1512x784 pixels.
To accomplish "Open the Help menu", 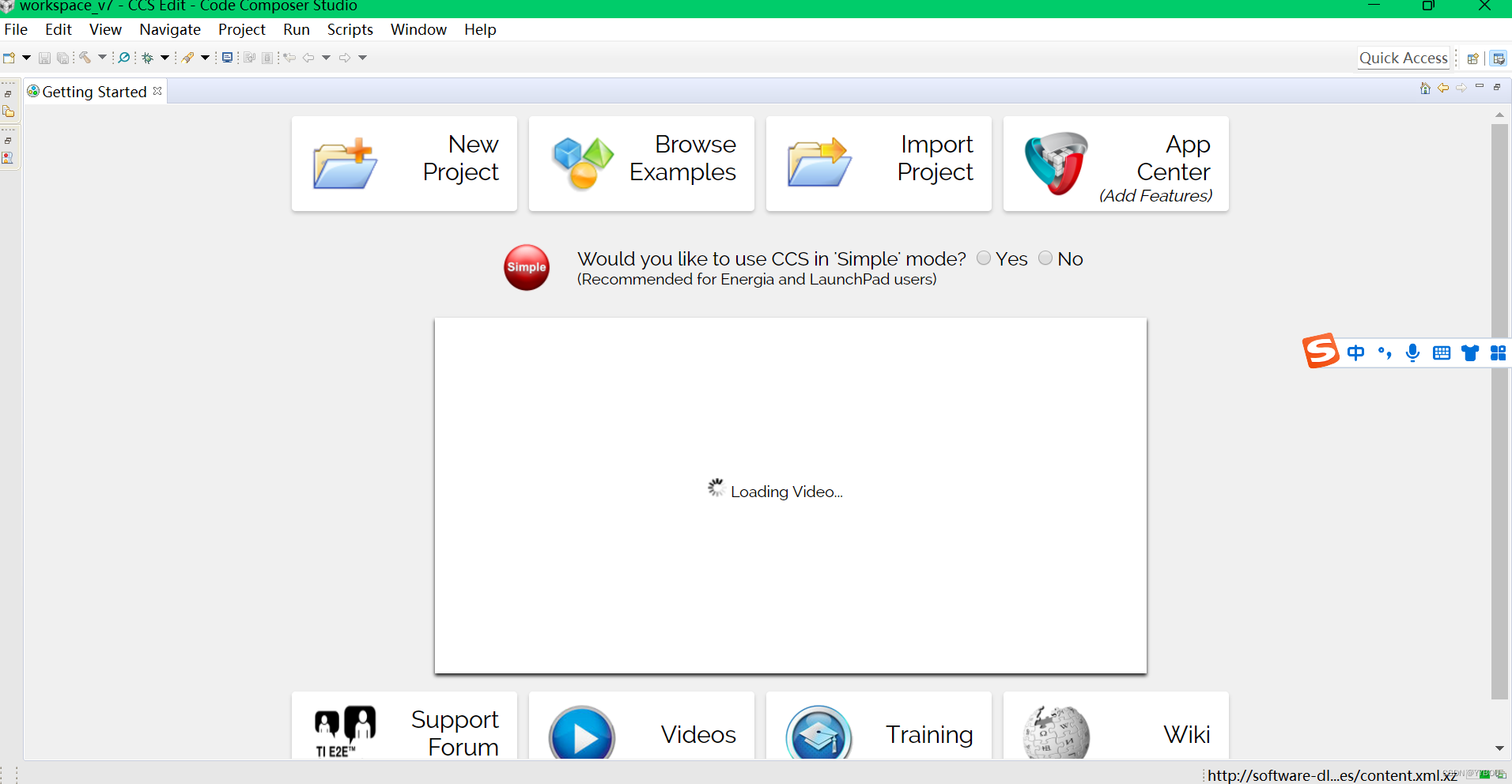I will tap(480, 29).
